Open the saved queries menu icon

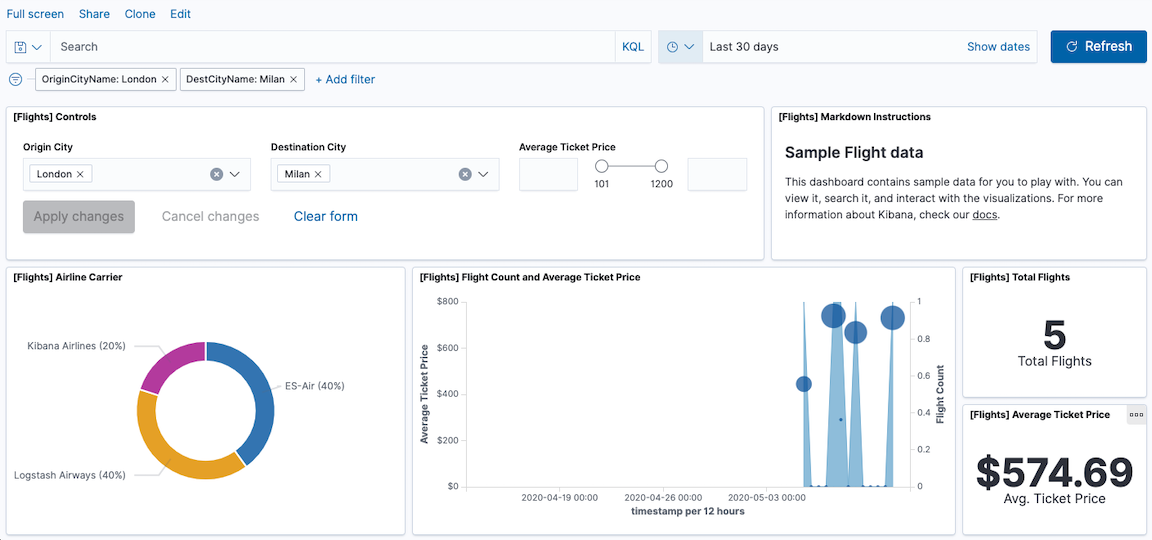point(28,47)
